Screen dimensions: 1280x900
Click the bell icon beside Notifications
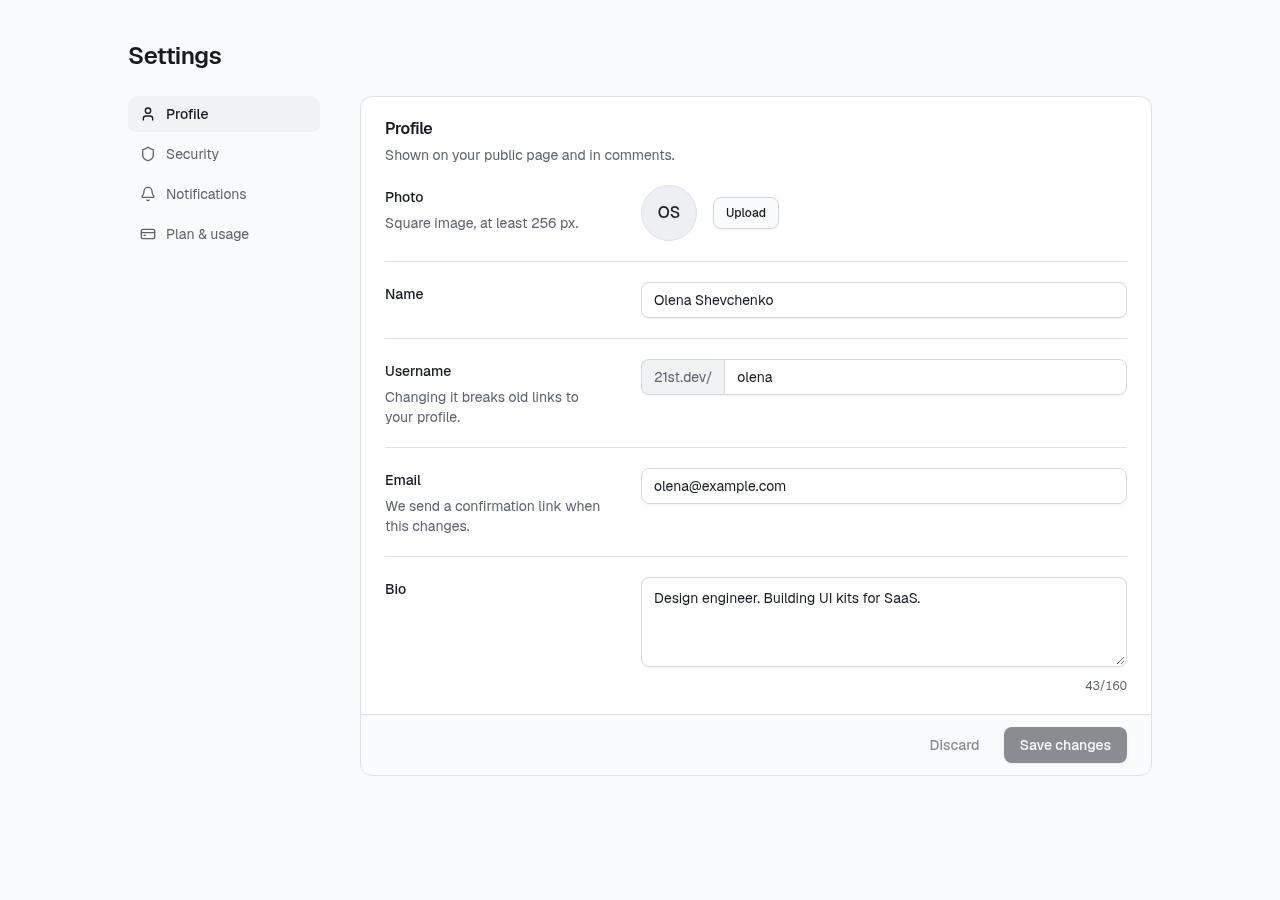click(148, 194)
